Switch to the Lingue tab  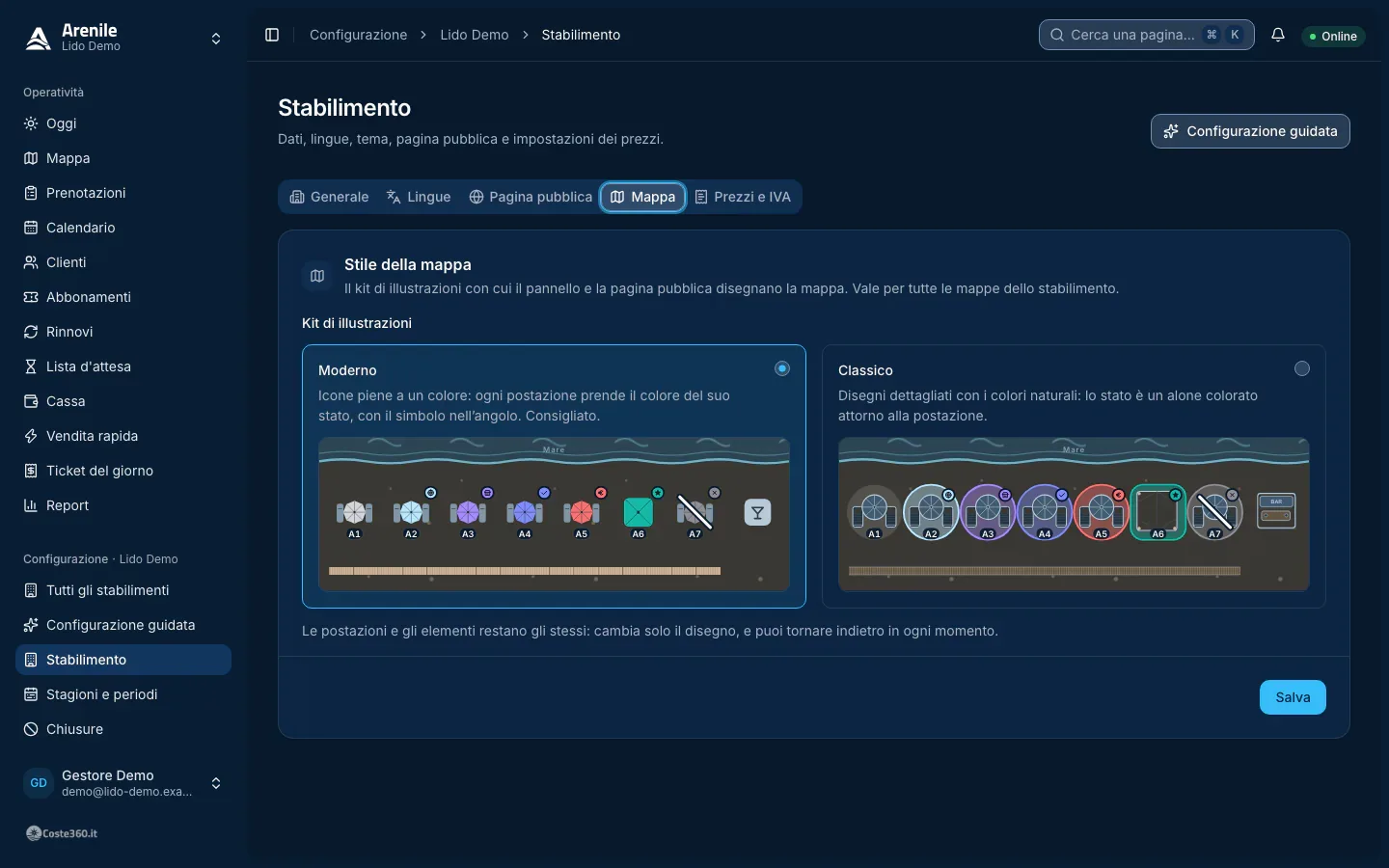click(x=419, y=197)
